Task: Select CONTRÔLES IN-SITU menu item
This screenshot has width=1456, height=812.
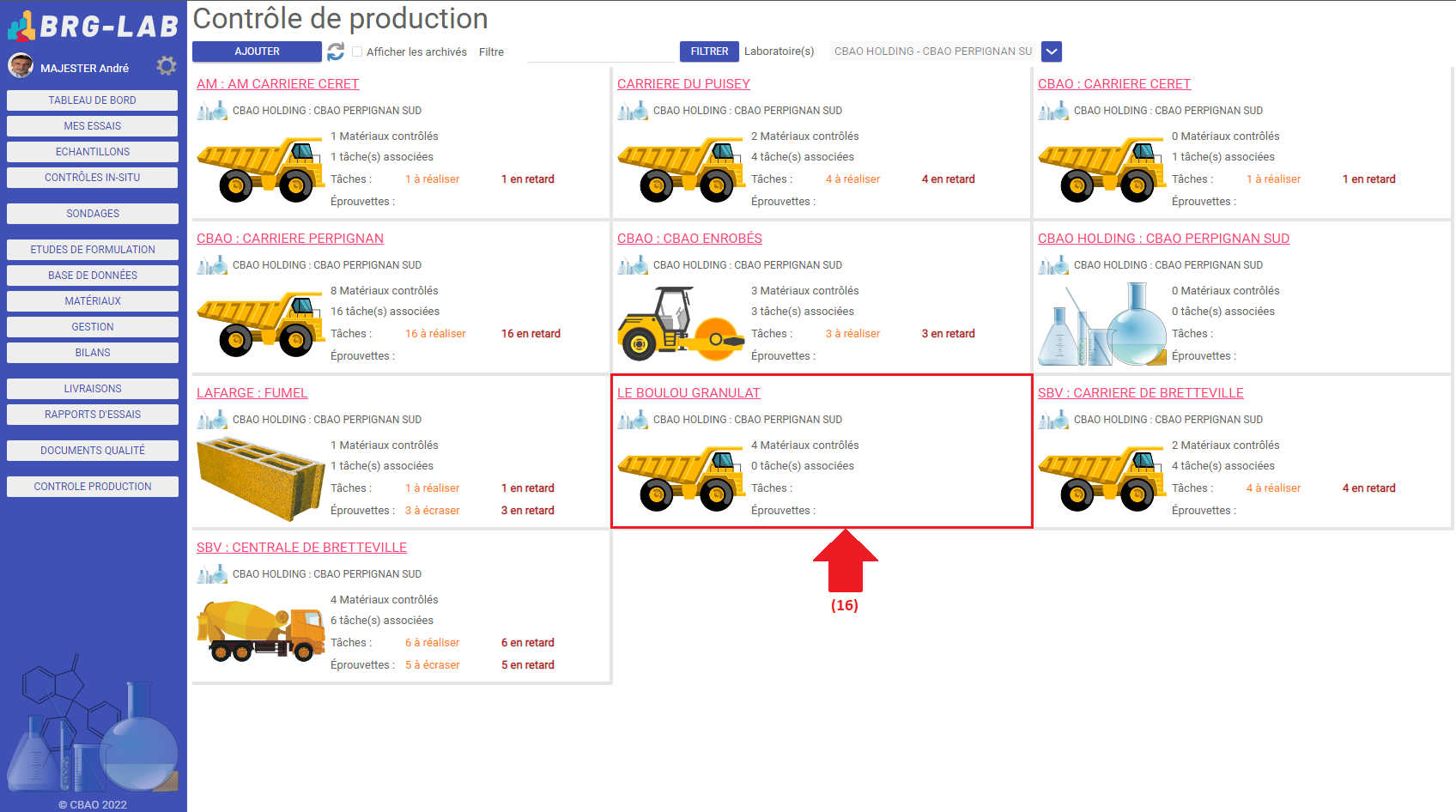Action: (x=93, y=178)
